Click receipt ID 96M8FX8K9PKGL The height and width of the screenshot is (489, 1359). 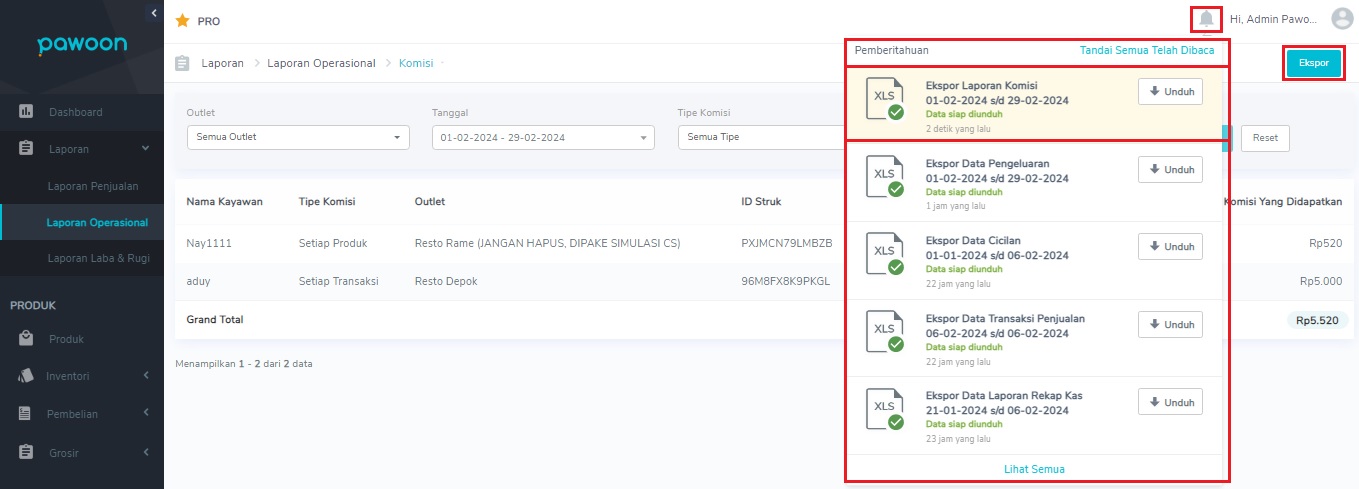pos(786,282)
